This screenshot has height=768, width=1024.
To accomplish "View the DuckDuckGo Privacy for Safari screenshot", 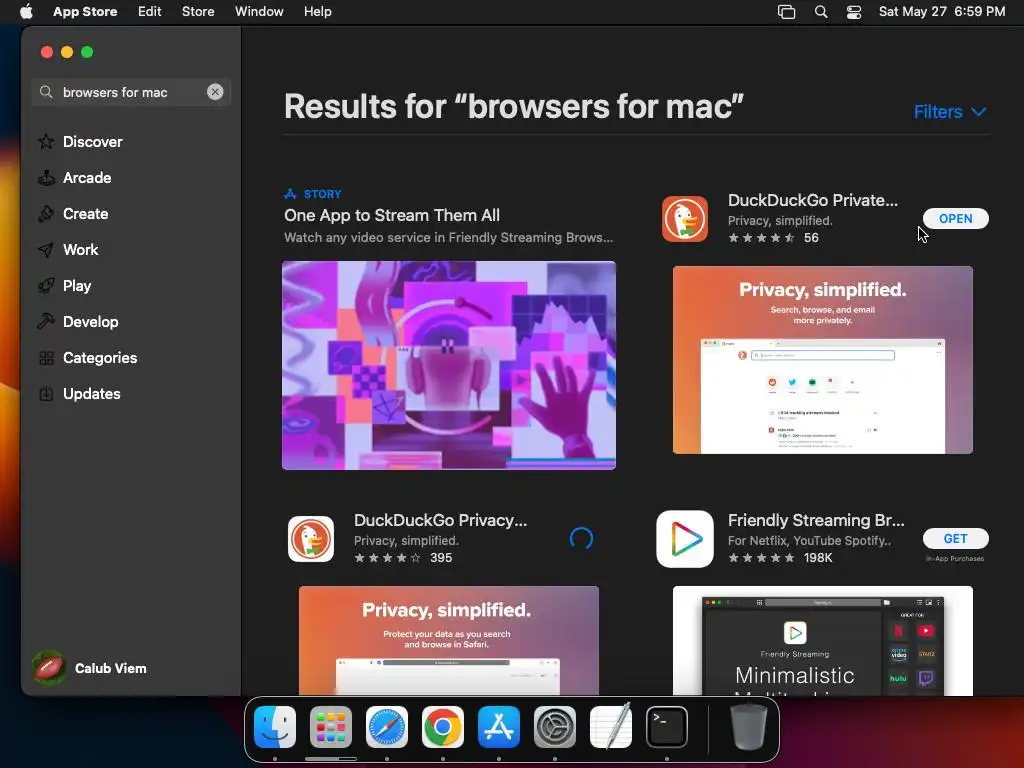I will (x=449, y=641).
